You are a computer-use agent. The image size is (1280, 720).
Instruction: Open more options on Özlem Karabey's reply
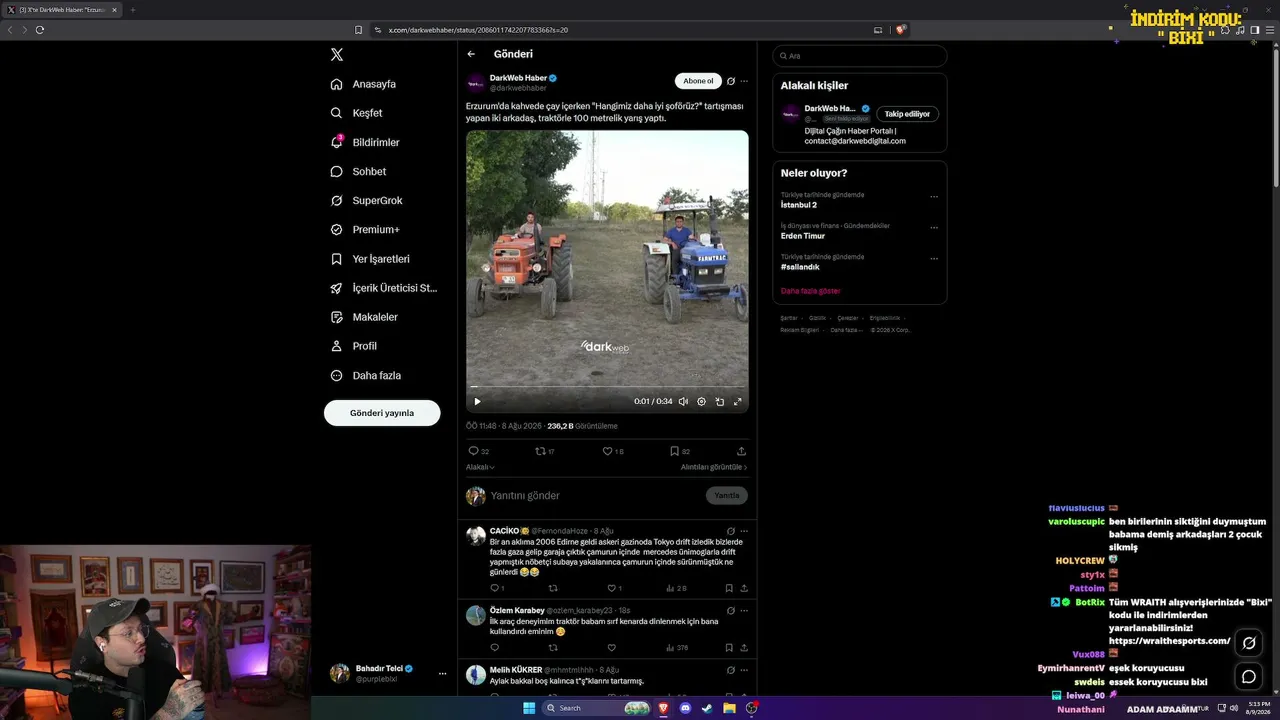(x=744, y=610)
